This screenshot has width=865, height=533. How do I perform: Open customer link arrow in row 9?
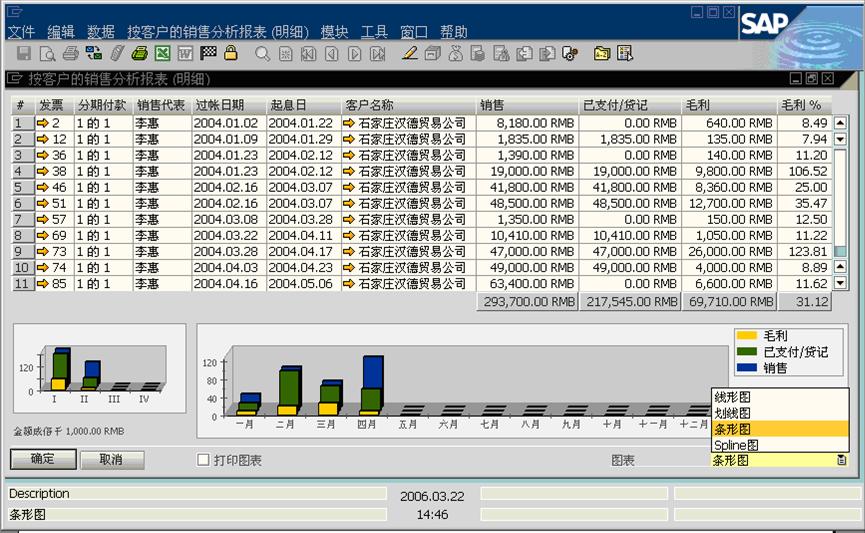[349, 252]
